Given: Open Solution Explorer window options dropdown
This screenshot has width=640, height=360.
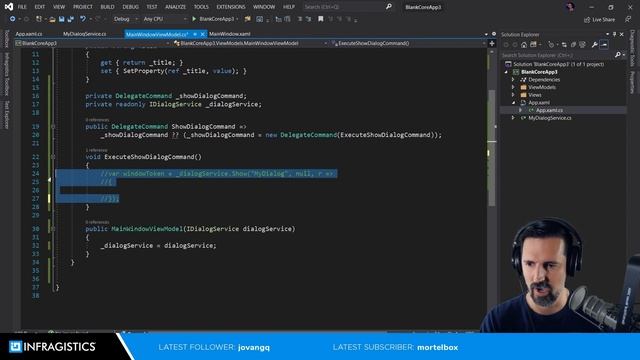Looking at the screenshot, I should 607,35.
